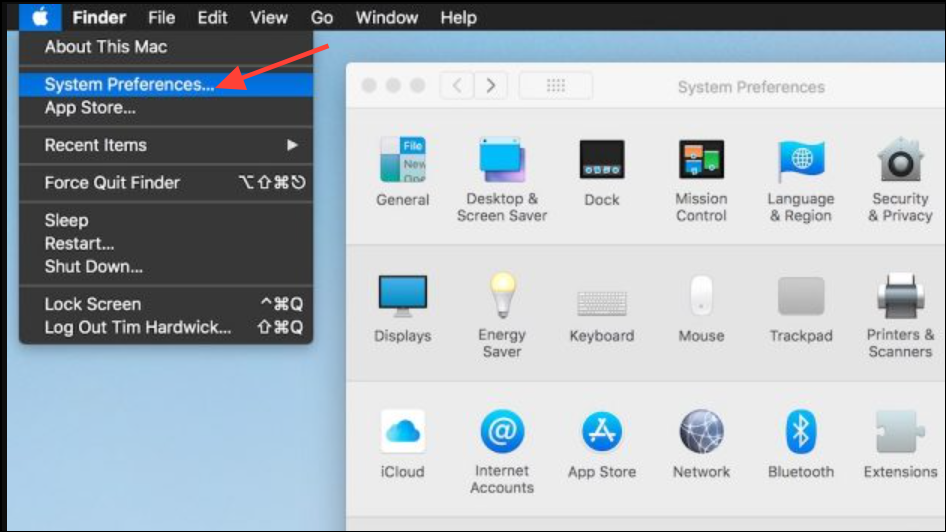The height and width of the screenshot is (532, 946).
Task: Open the Trackpad preferences pane
Action: pyautogui.click(x=801, y=309)
